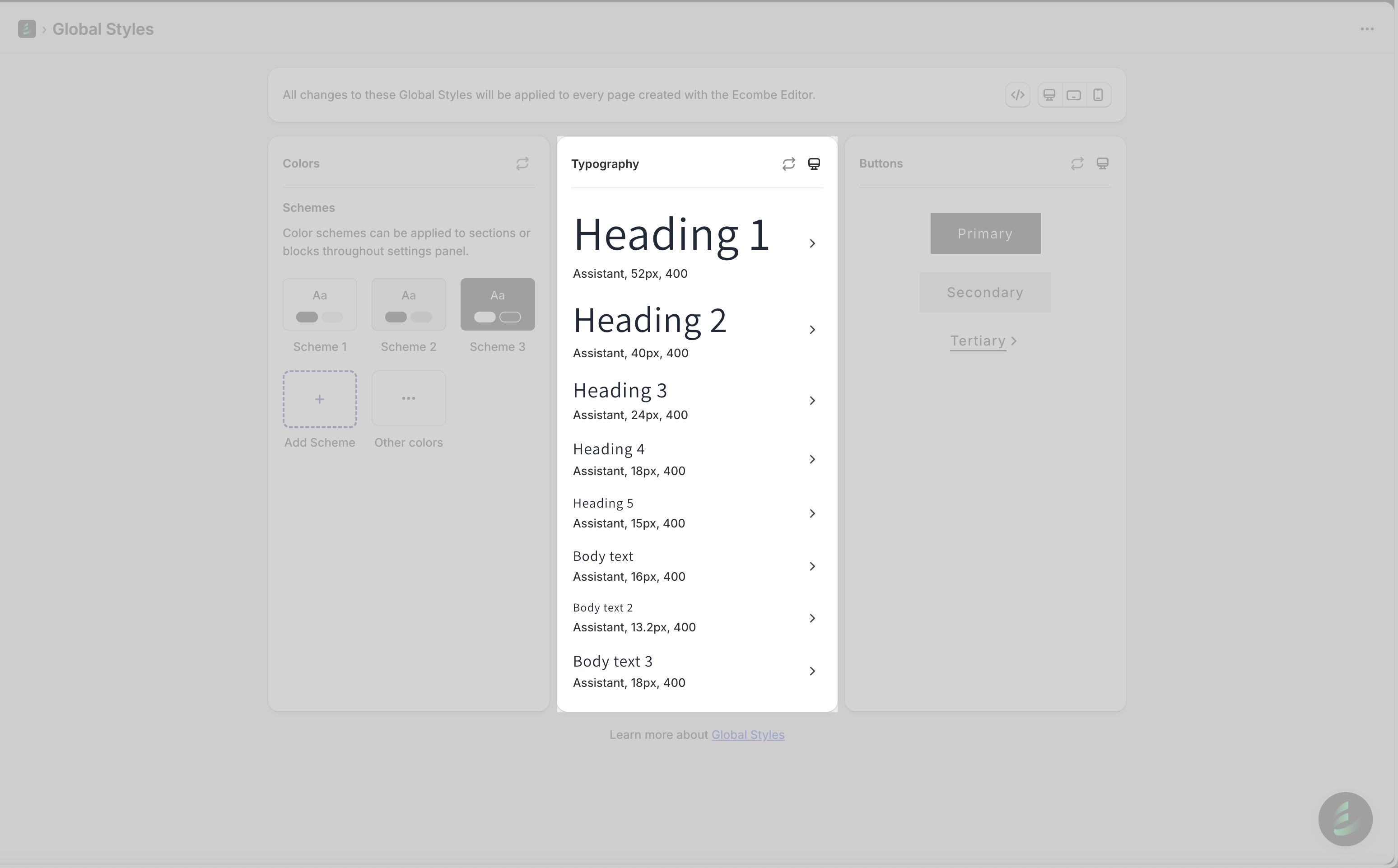Expand Heading 3 chevron
This screenshot has width=1398, height=868.
[812, 401]
